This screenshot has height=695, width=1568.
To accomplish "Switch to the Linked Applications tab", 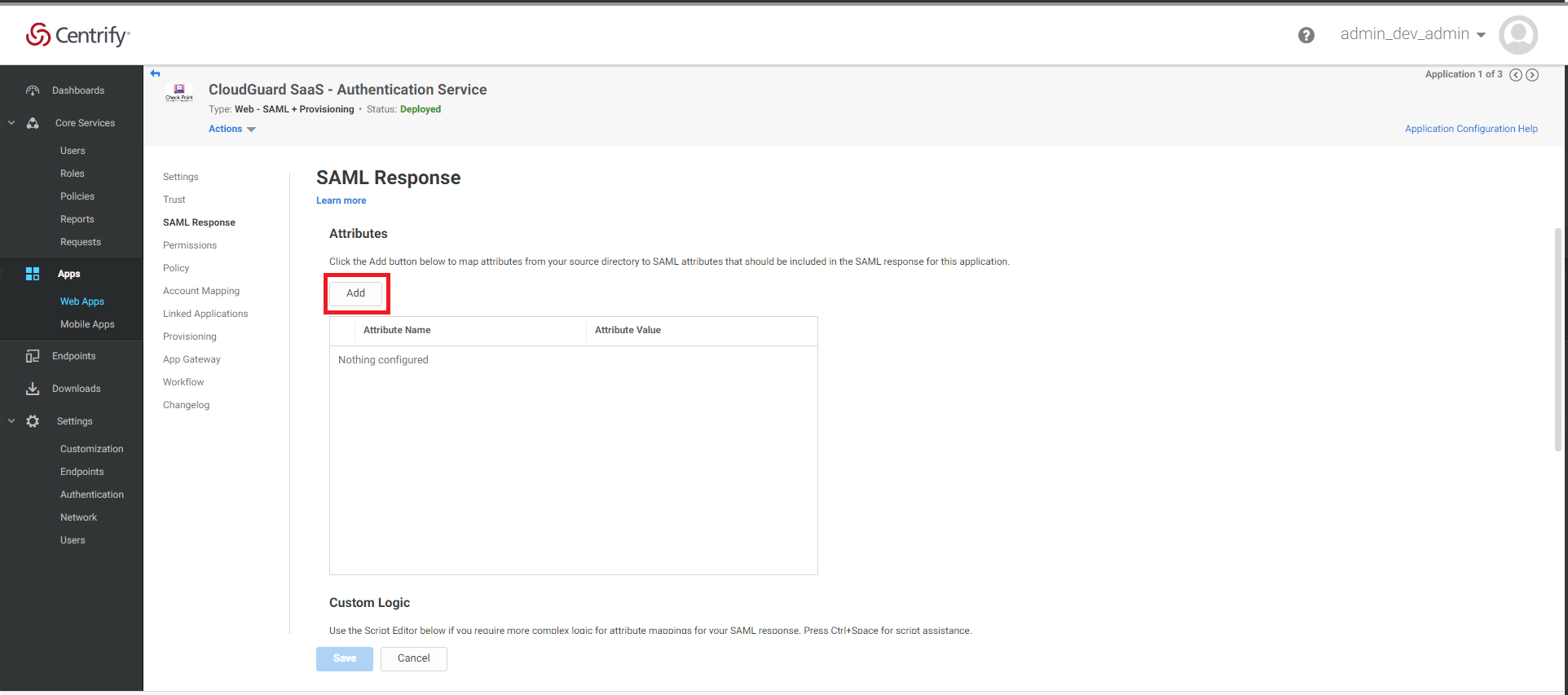I will [x=205, y=314].
